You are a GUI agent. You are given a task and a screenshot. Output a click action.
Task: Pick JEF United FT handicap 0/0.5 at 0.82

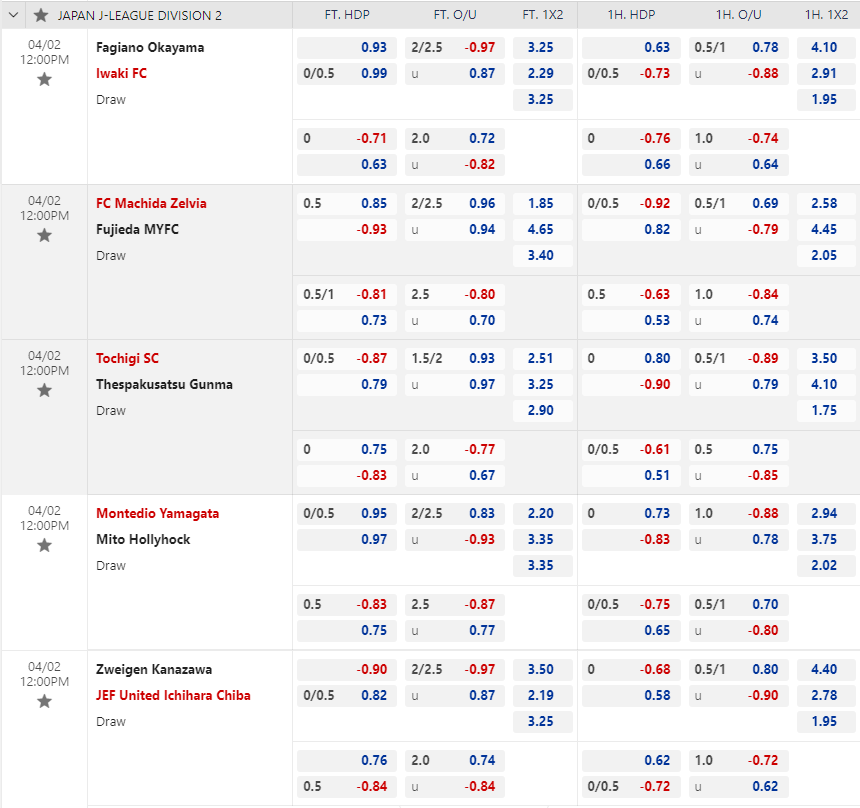347,696
